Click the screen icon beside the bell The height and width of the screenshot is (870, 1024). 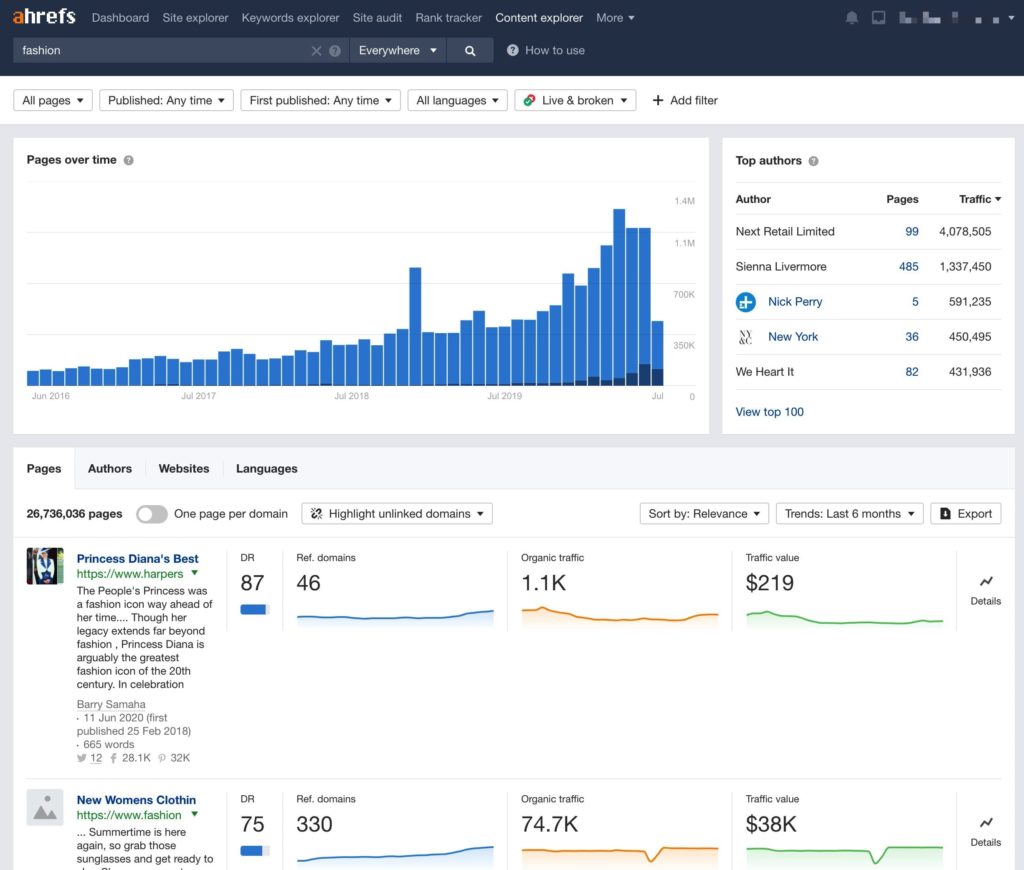878,18
